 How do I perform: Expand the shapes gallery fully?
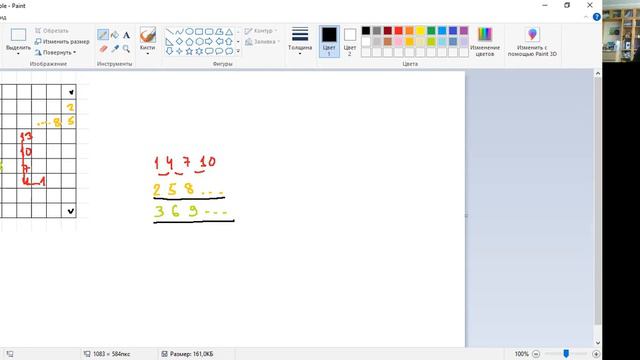238,51
